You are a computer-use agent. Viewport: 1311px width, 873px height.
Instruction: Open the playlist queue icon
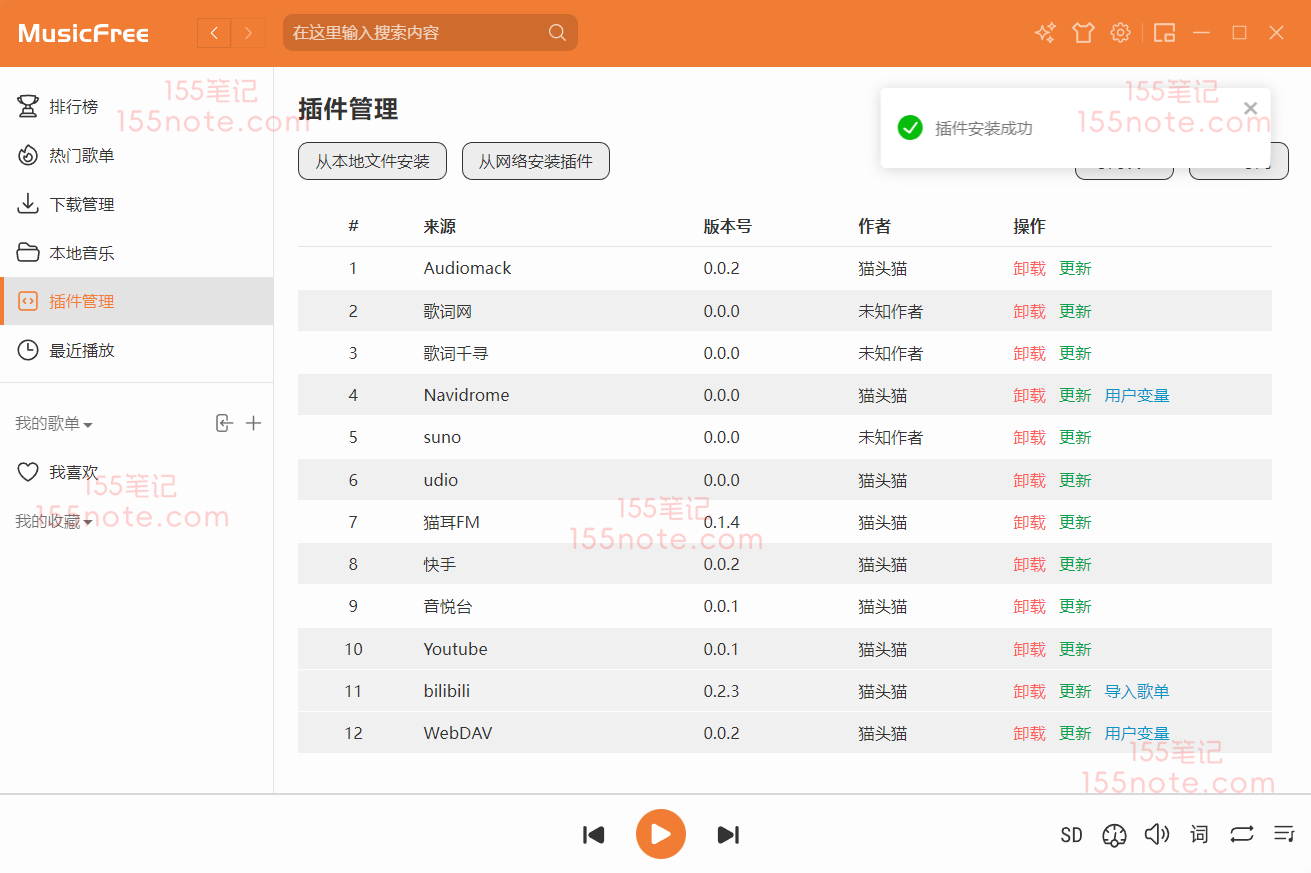tap(1284, 835)
